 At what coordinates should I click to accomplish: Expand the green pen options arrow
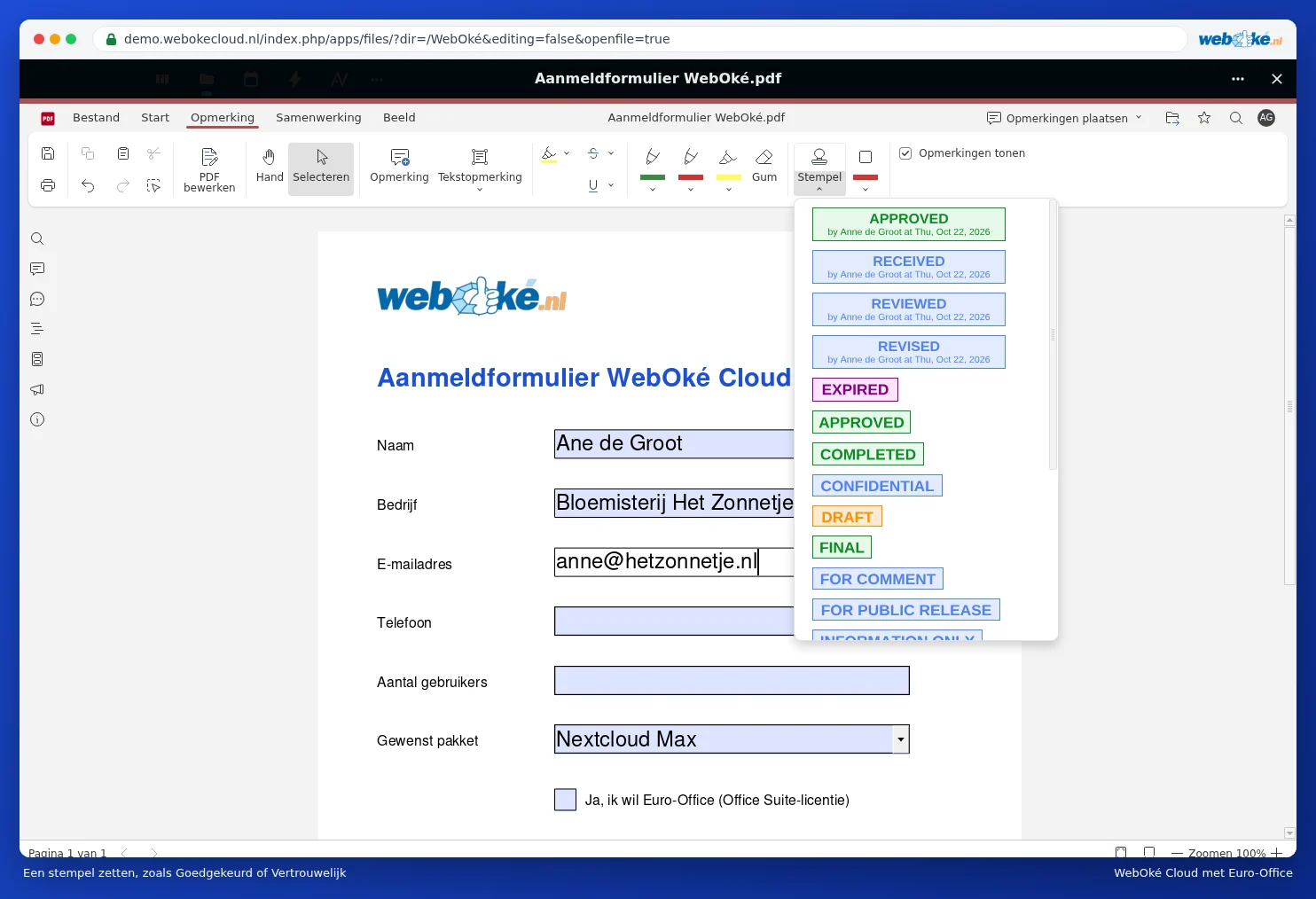653,189
